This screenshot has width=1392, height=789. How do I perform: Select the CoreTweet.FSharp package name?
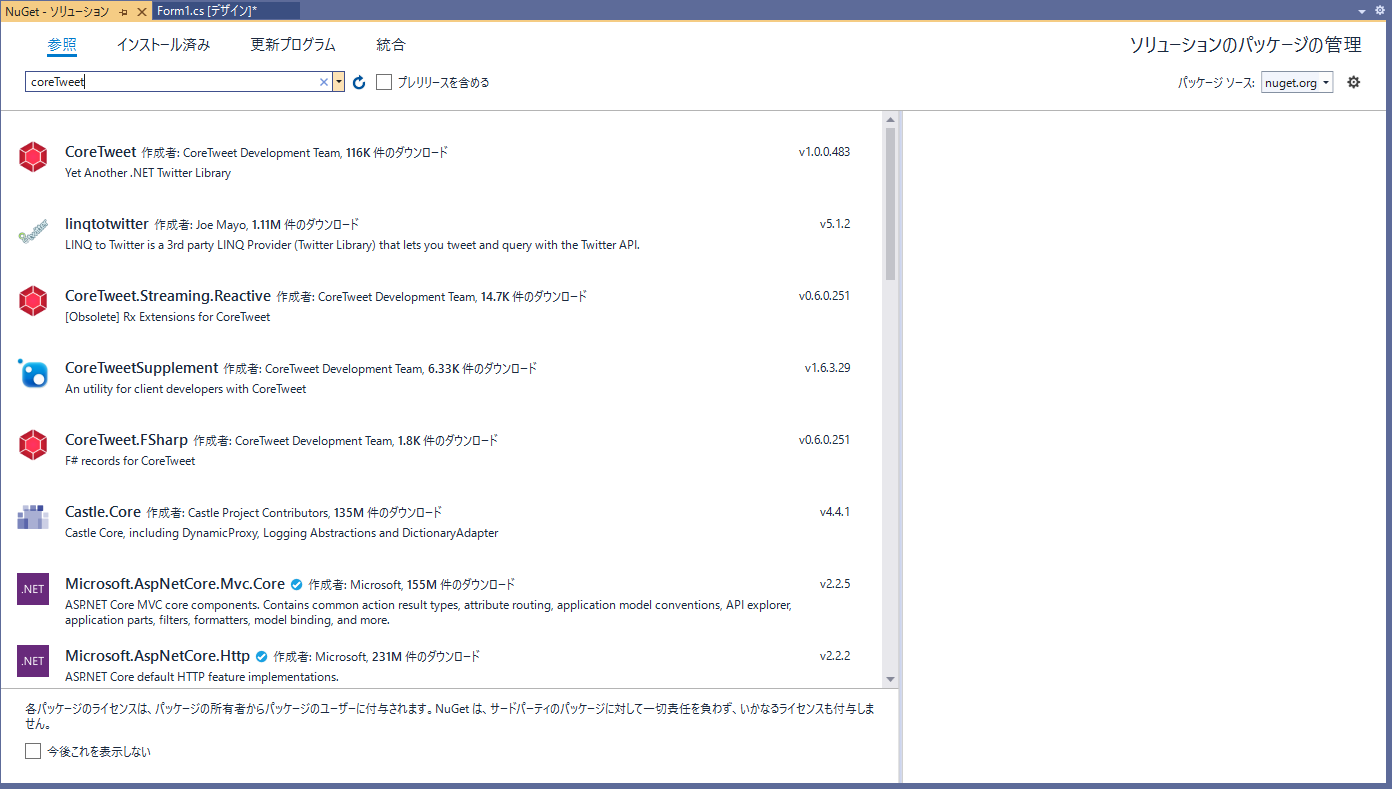126,440
